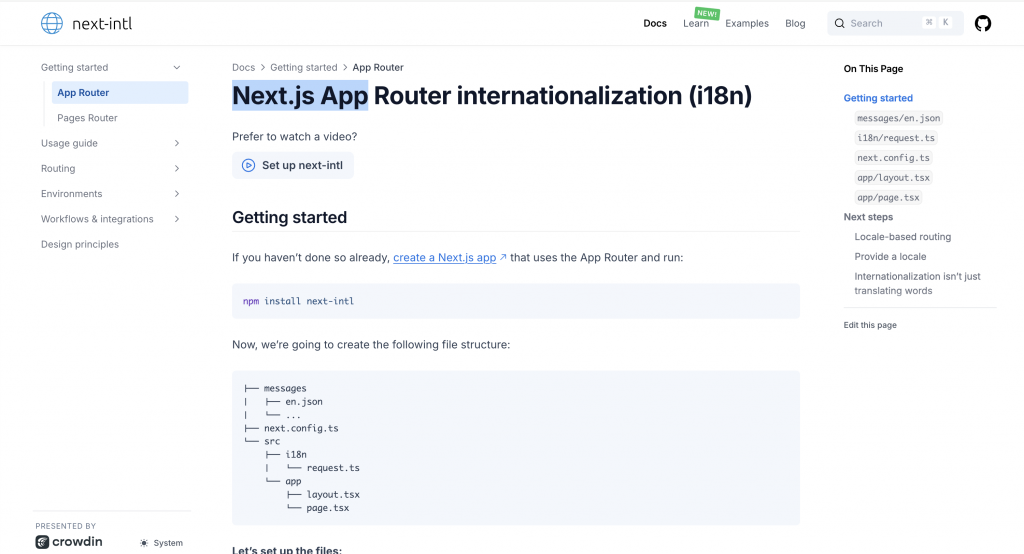Click Docs breadcrumb link
1024x554 pixels.
pyautogui.click(x=244, y=67)
